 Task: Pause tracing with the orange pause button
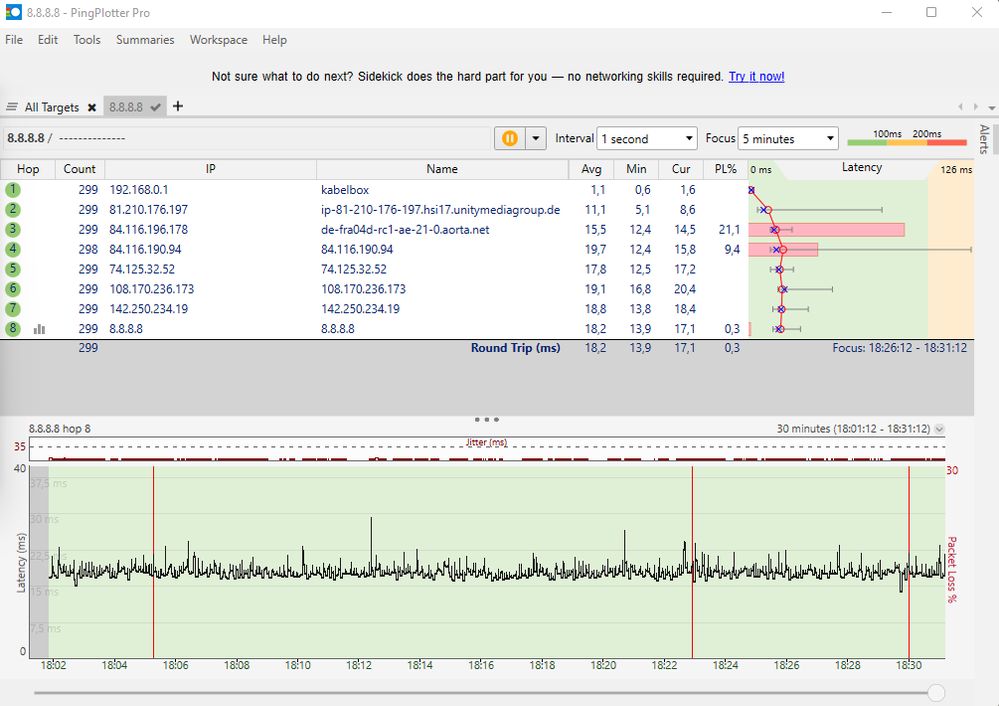510,139
